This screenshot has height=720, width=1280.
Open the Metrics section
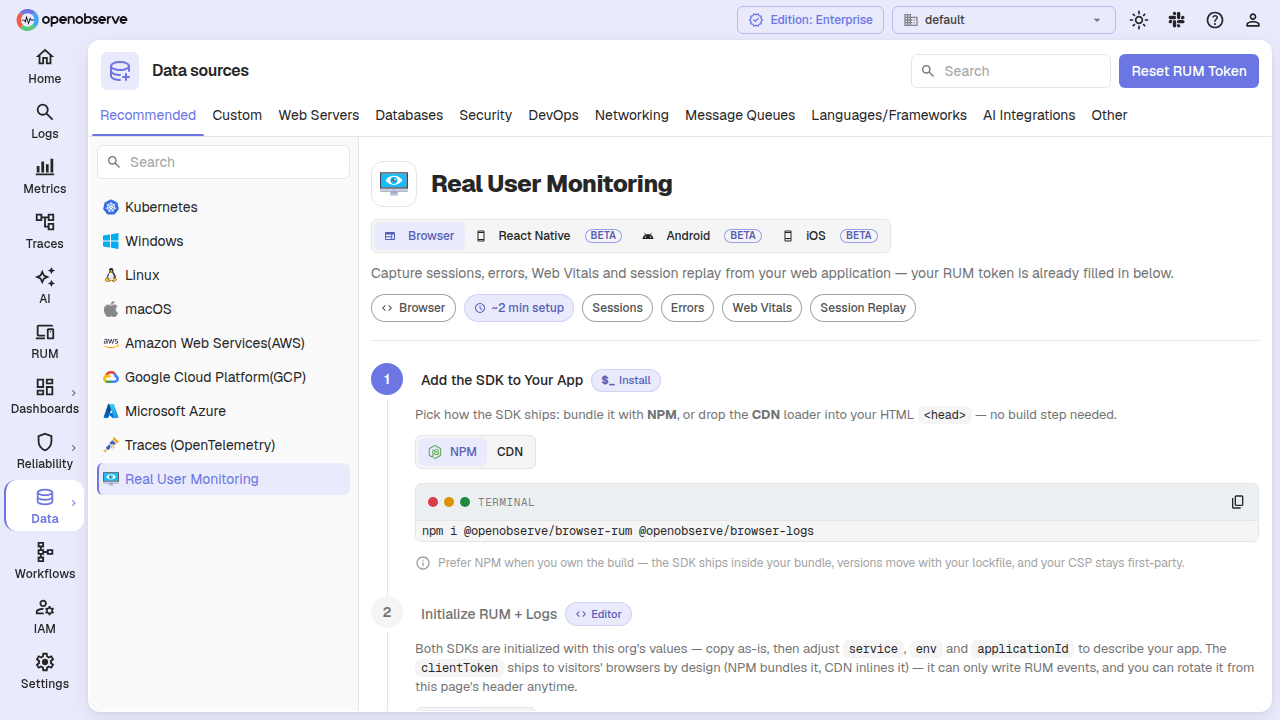click(44, 177)
